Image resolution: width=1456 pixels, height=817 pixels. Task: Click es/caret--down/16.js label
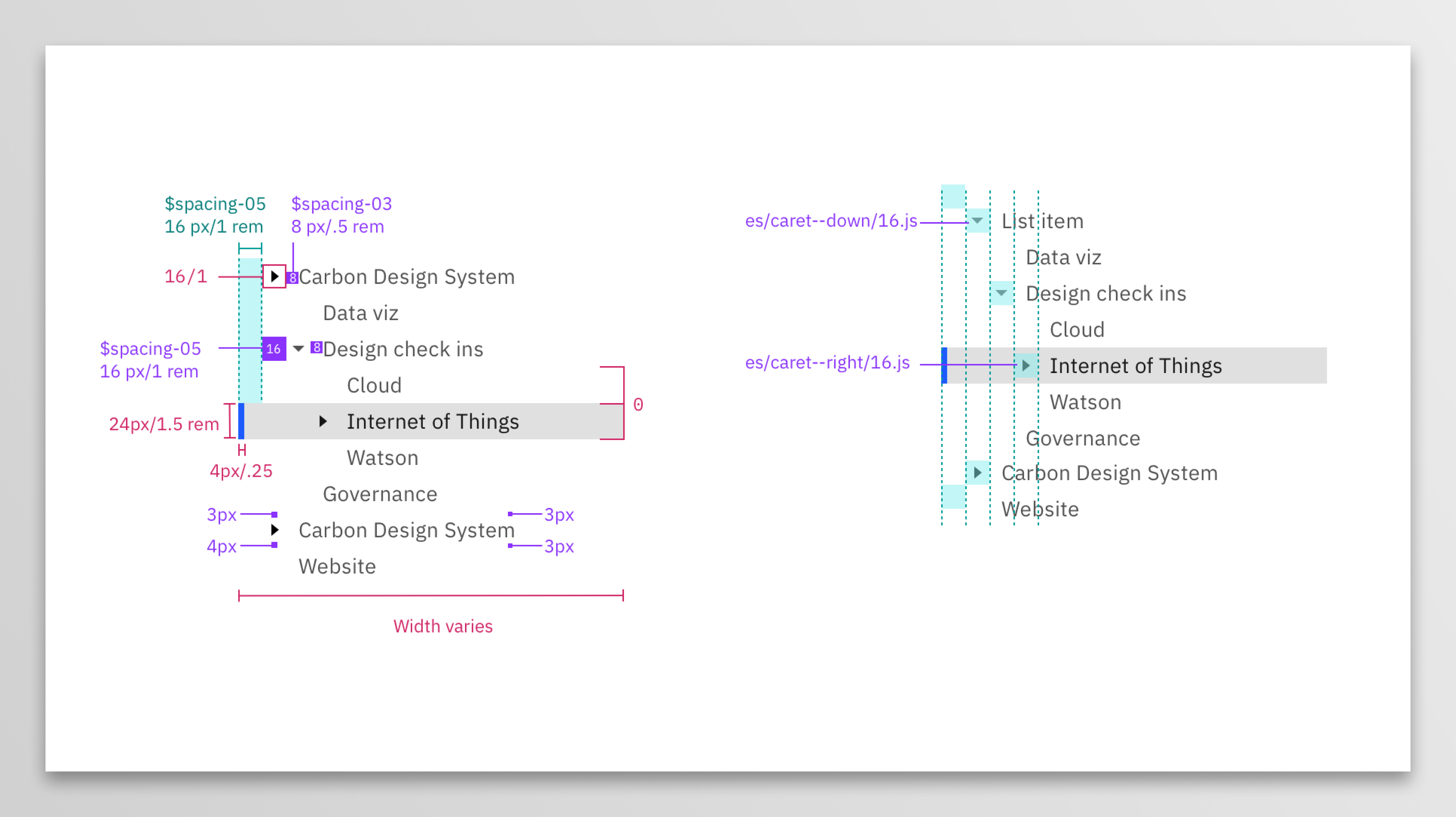(831, 221)
